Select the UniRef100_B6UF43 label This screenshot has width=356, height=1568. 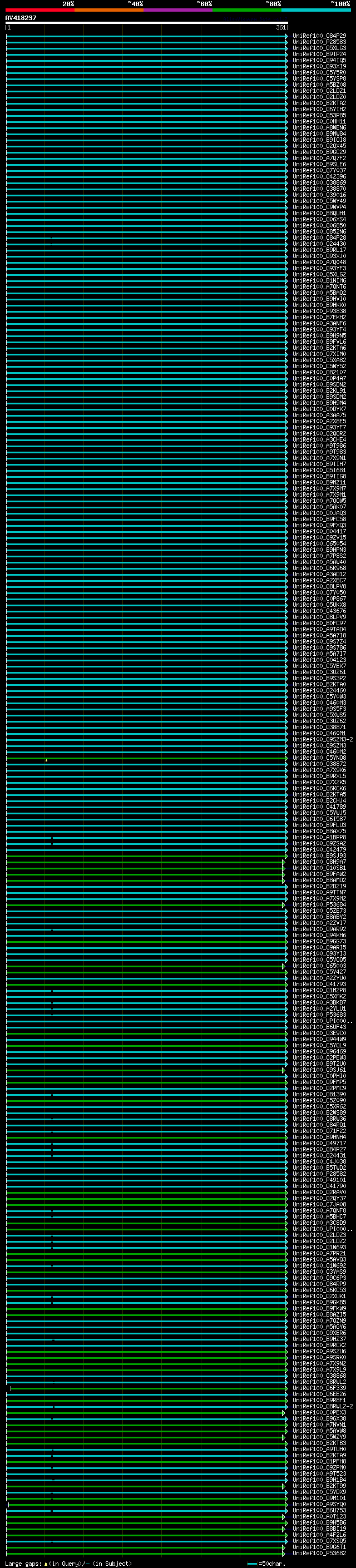point(319,1027)
